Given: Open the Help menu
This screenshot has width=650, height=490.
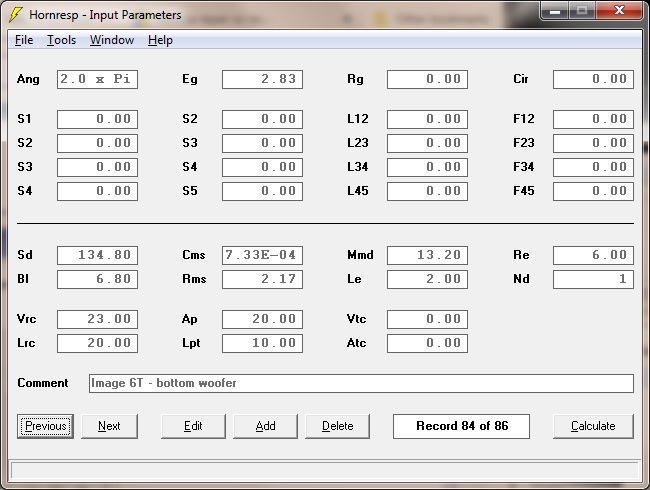Looking at the screenshot, I should [x=160, y=40].
